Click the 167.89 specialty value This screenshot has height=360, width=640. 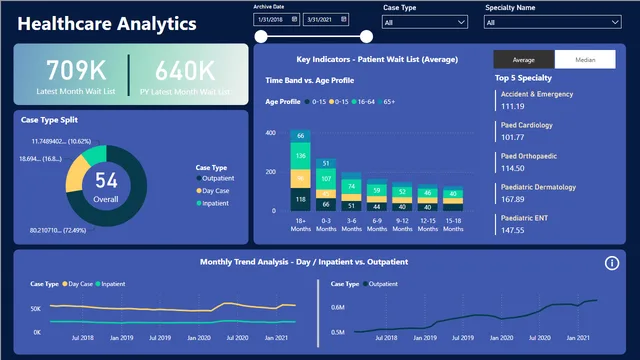513,199
